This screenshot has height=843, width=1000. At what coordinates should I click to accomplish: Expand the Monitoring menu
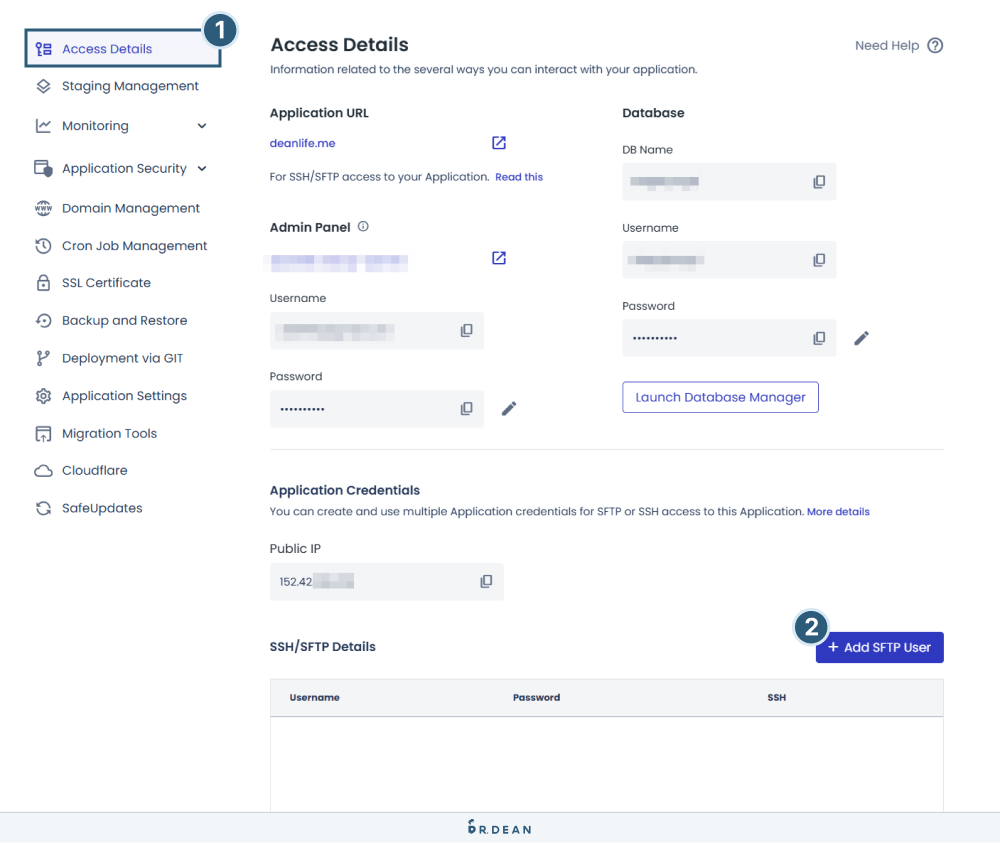click(202, 125)
